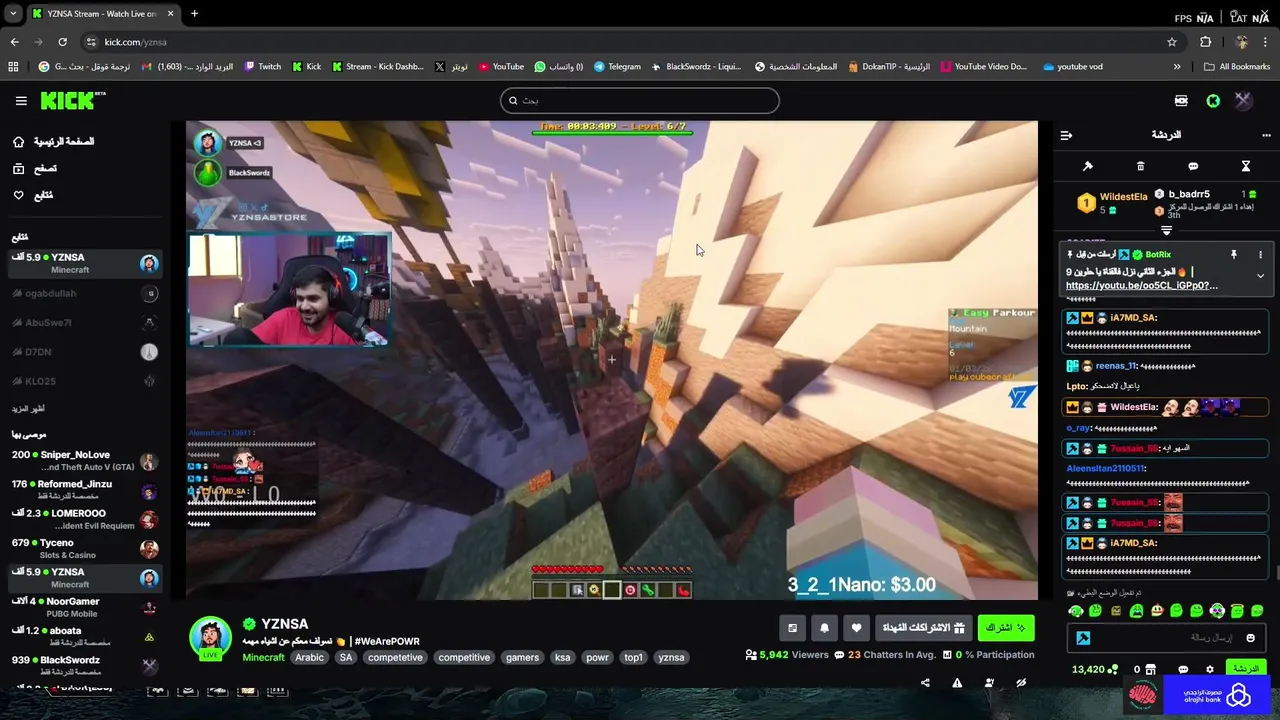
Task: Toggle the notifications bell button
Action: [824, 628]
